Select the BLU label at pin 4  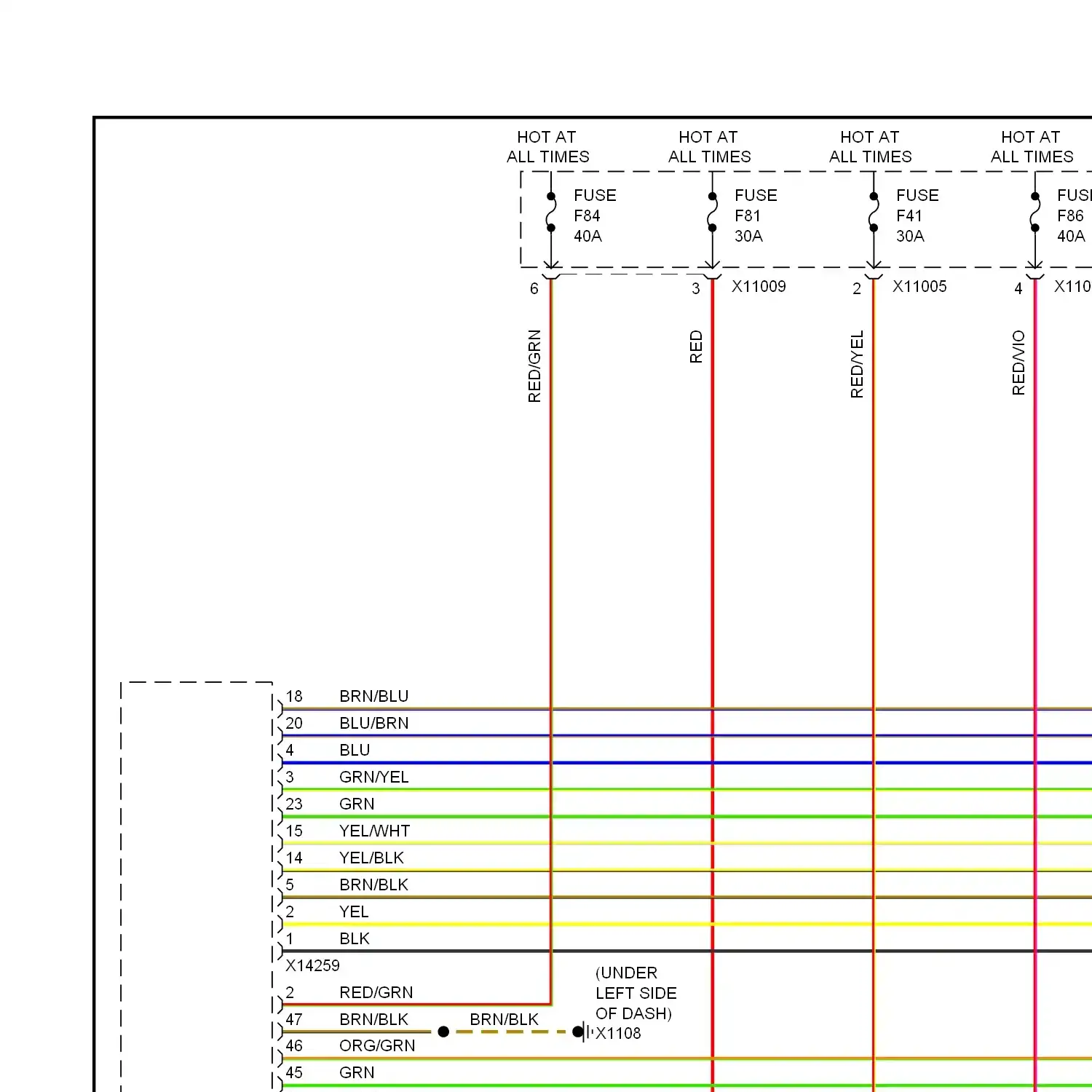click(x=355, y=750)
